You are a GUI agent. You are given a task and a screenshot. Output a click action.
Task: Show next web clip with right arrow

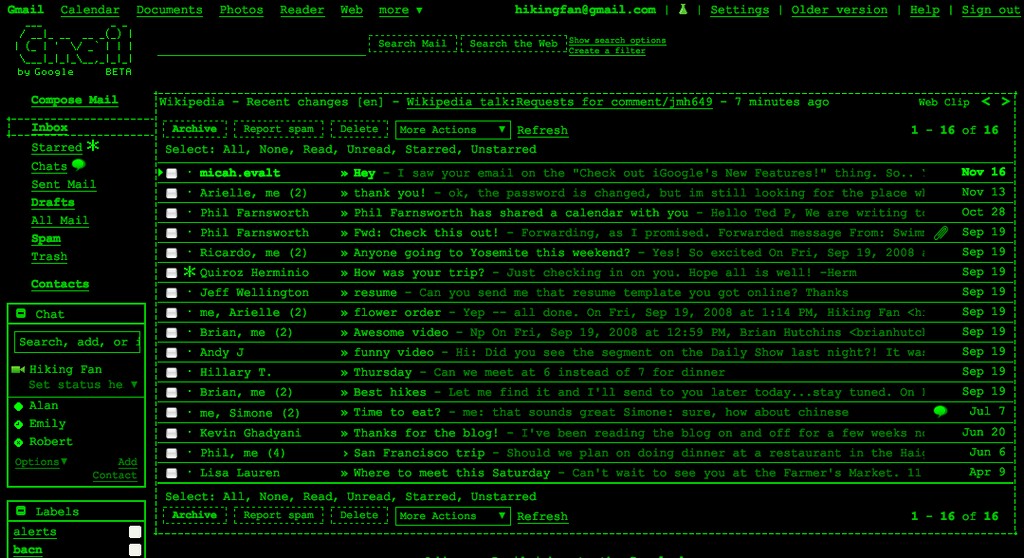(x=1006, y=101)
